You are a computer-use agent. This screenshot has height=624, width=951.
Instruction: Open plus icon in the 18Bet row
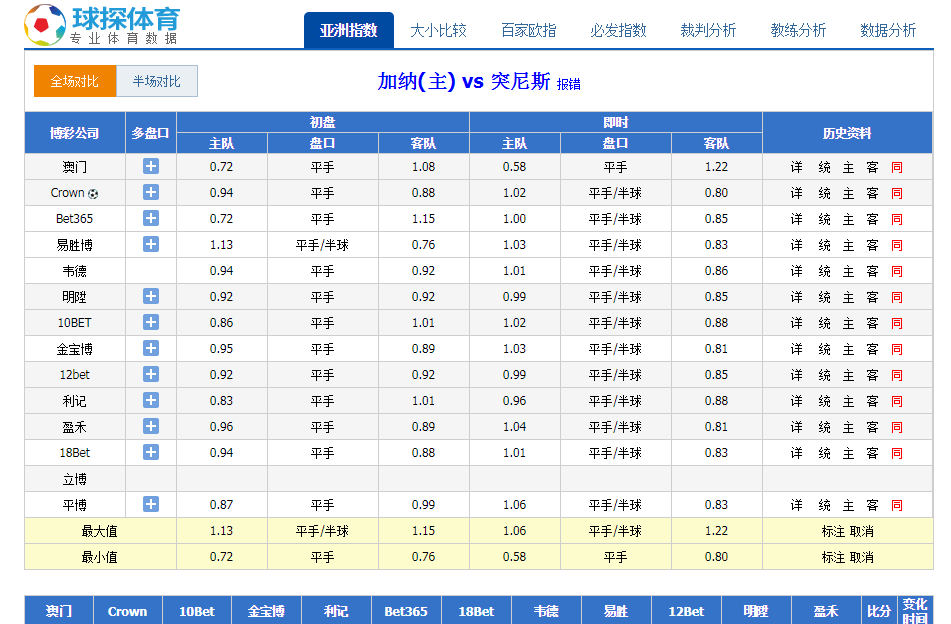(151, 452)
